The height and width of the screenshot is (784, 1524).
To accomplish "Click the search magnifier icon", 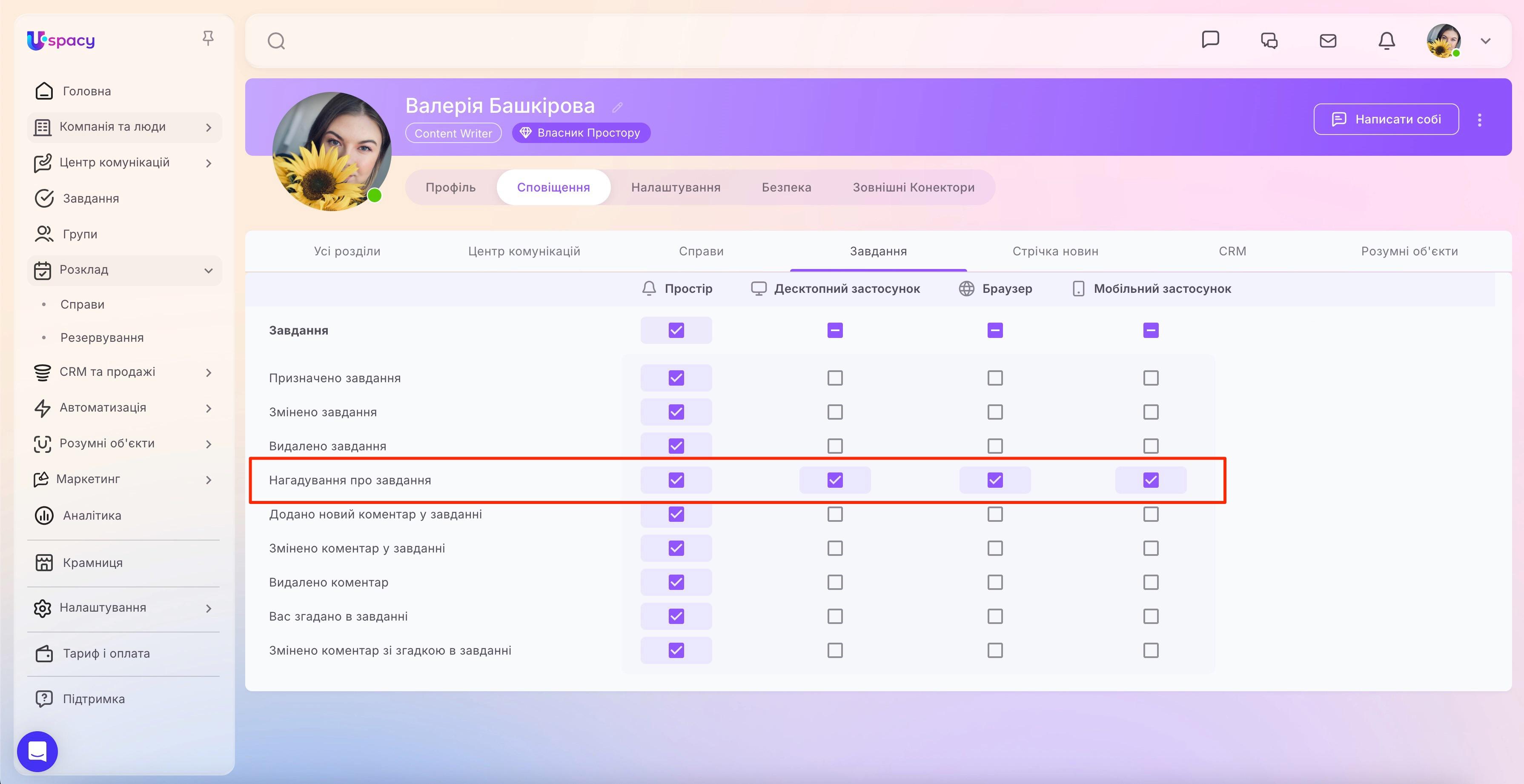I will (276, 41).
